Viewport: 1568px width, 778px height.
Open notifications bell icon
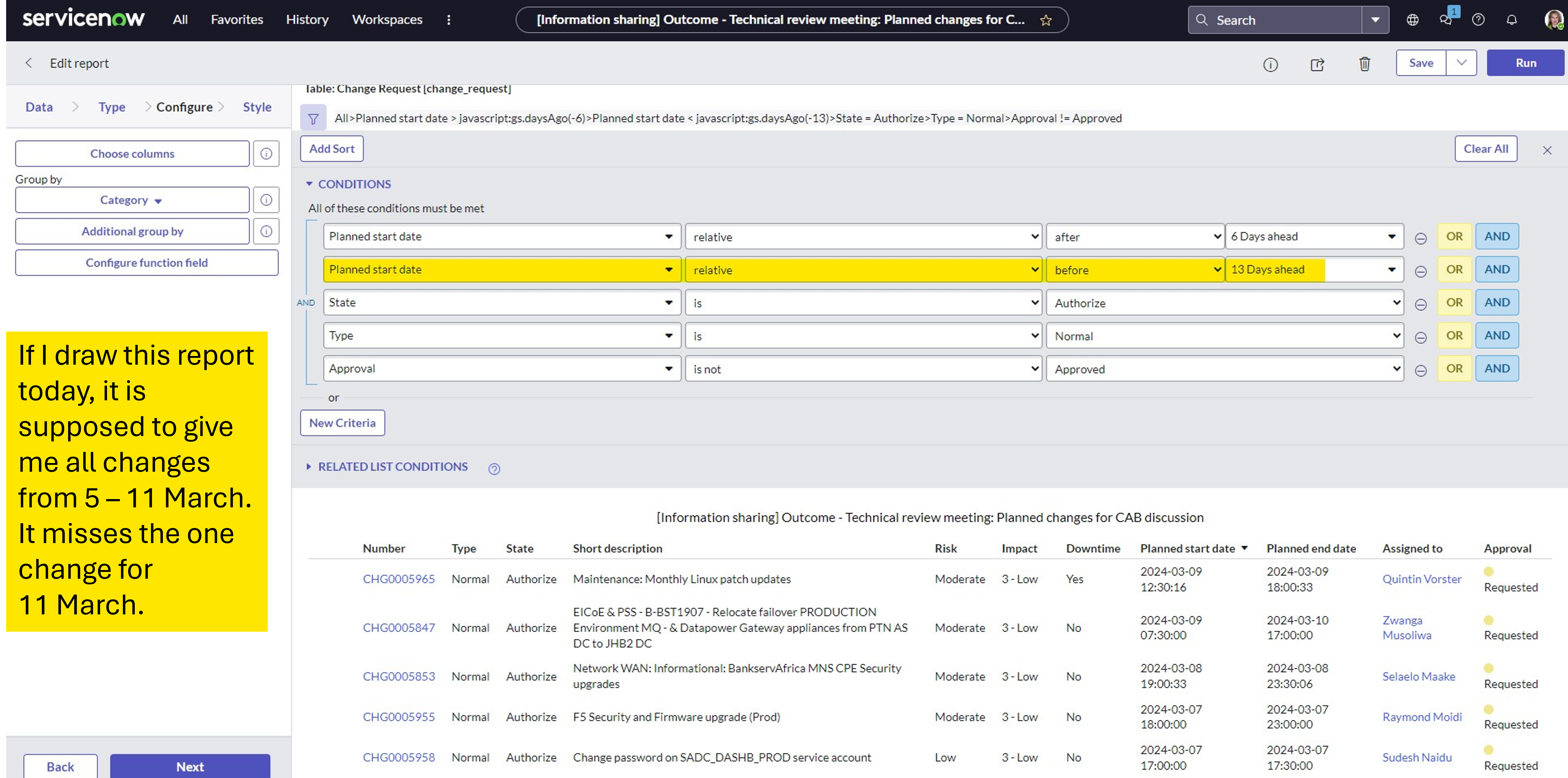pyautogui.click(x=1511, y=20)
